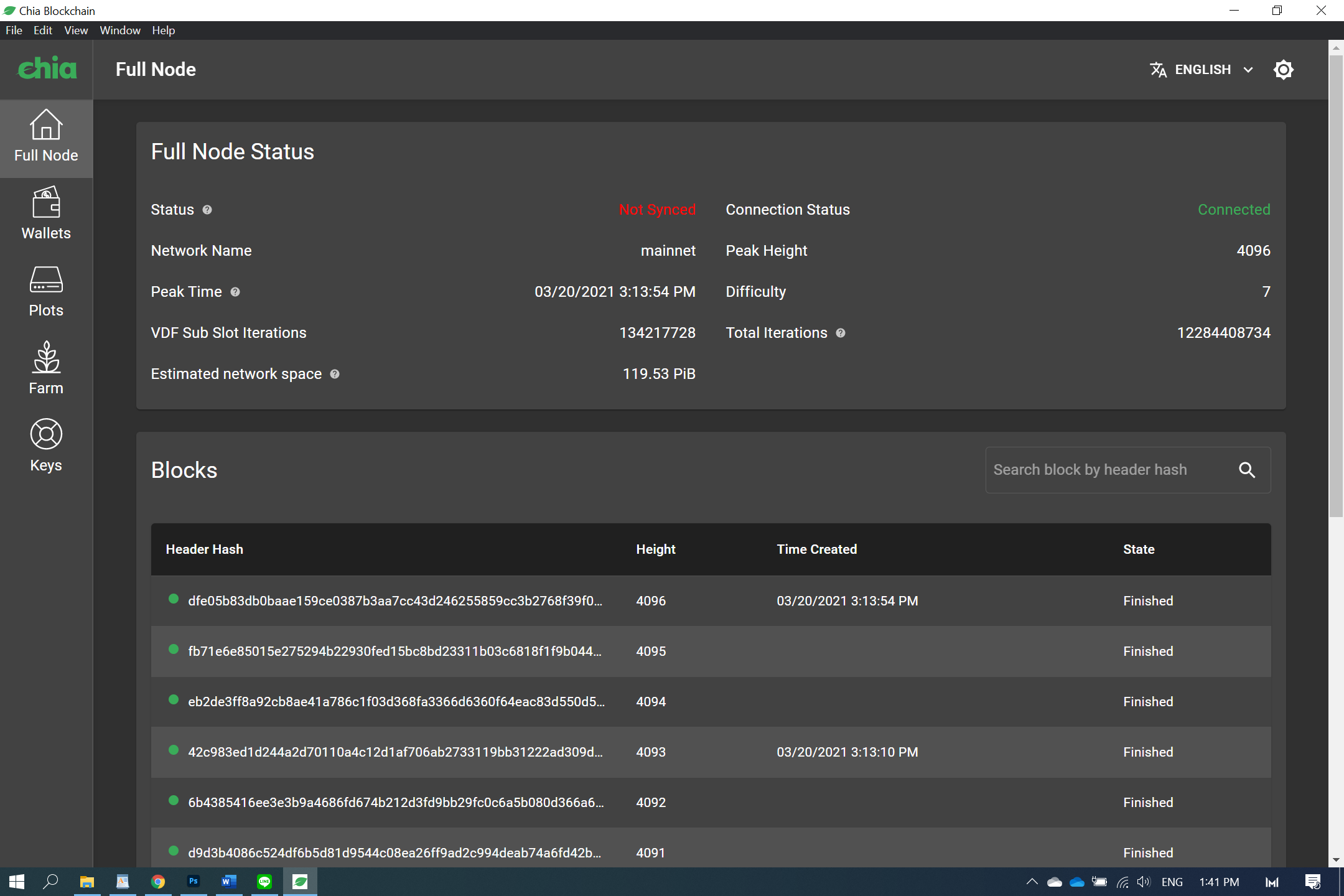Open block row starting 6b4385416ee3
1344x896 pixels.
click(711, 803)
